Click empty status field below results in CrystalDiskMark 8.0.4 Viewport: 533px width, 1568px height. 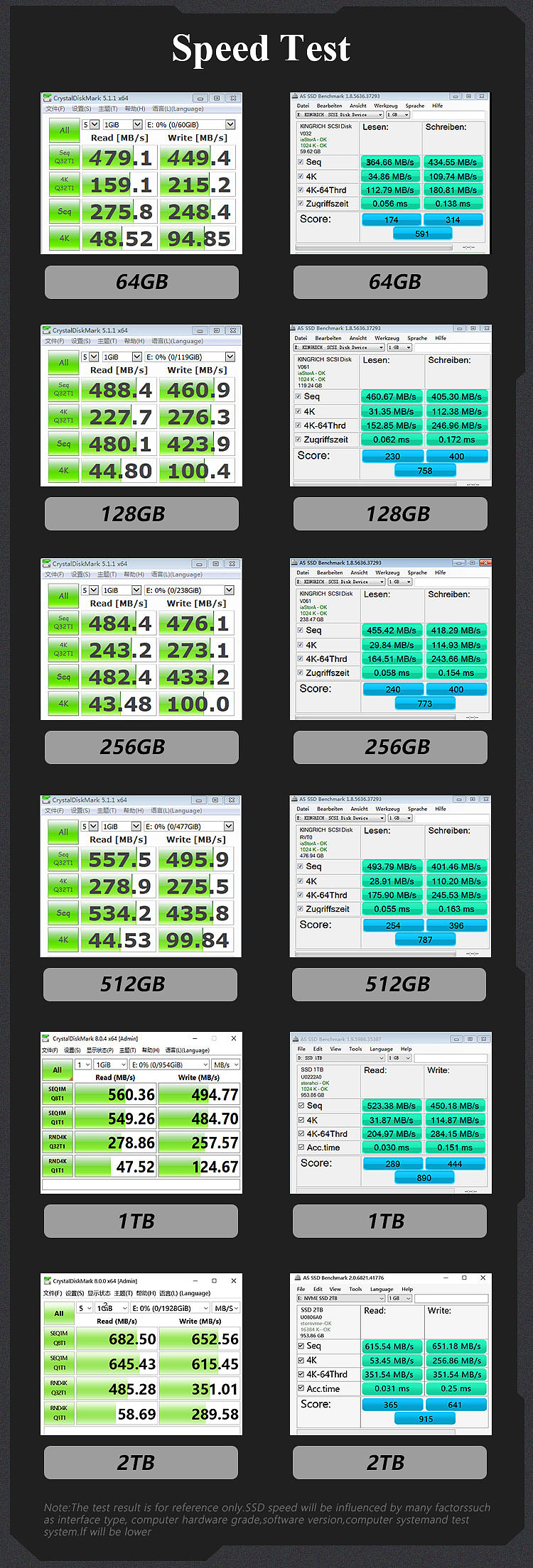click(141, 1185)
